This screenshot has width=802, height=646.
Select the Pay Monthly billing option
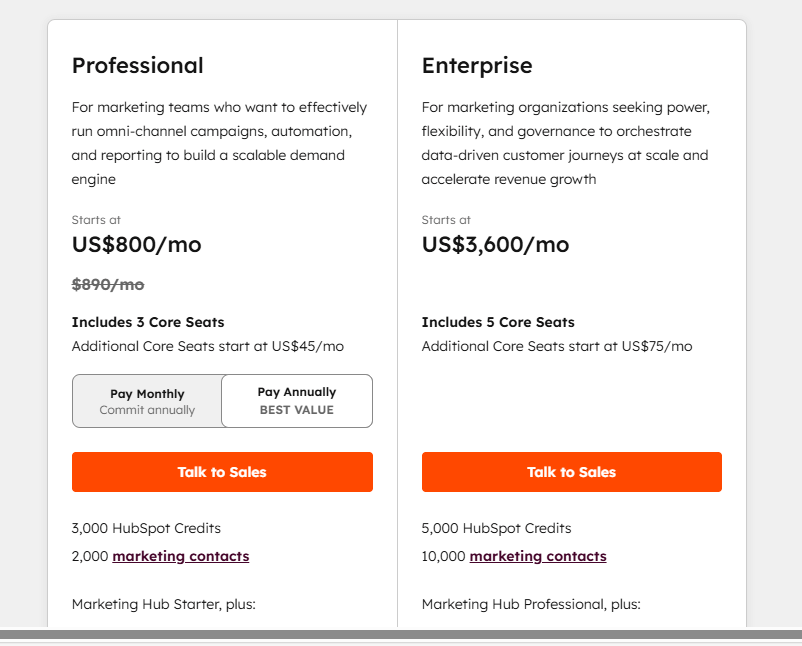click(147, 401)
